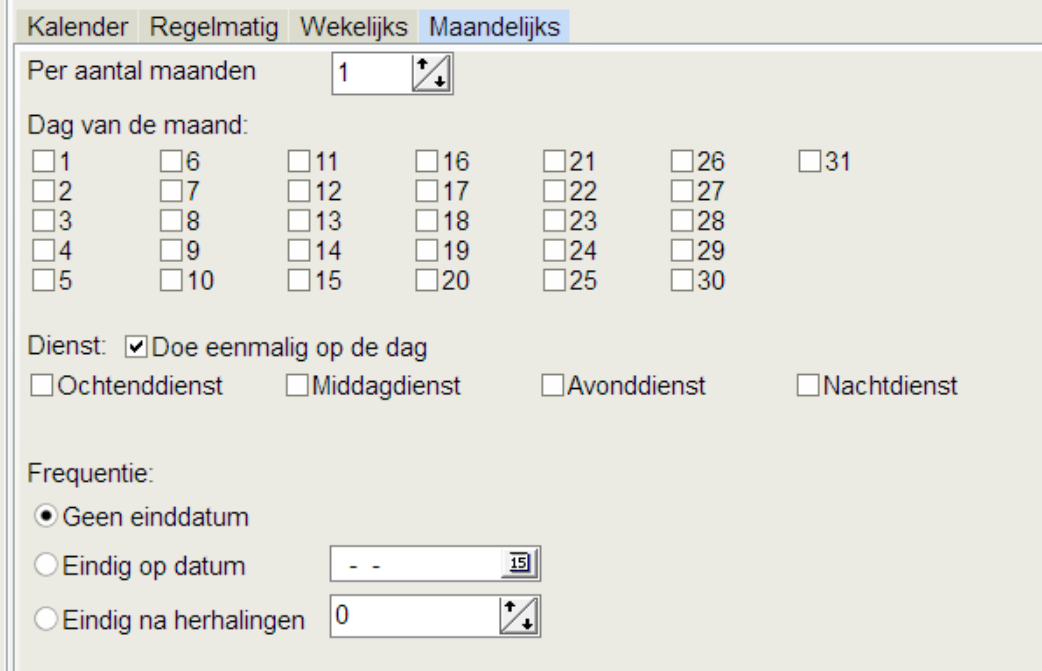Switch to the Kalender tab

(x=80, y=27)
